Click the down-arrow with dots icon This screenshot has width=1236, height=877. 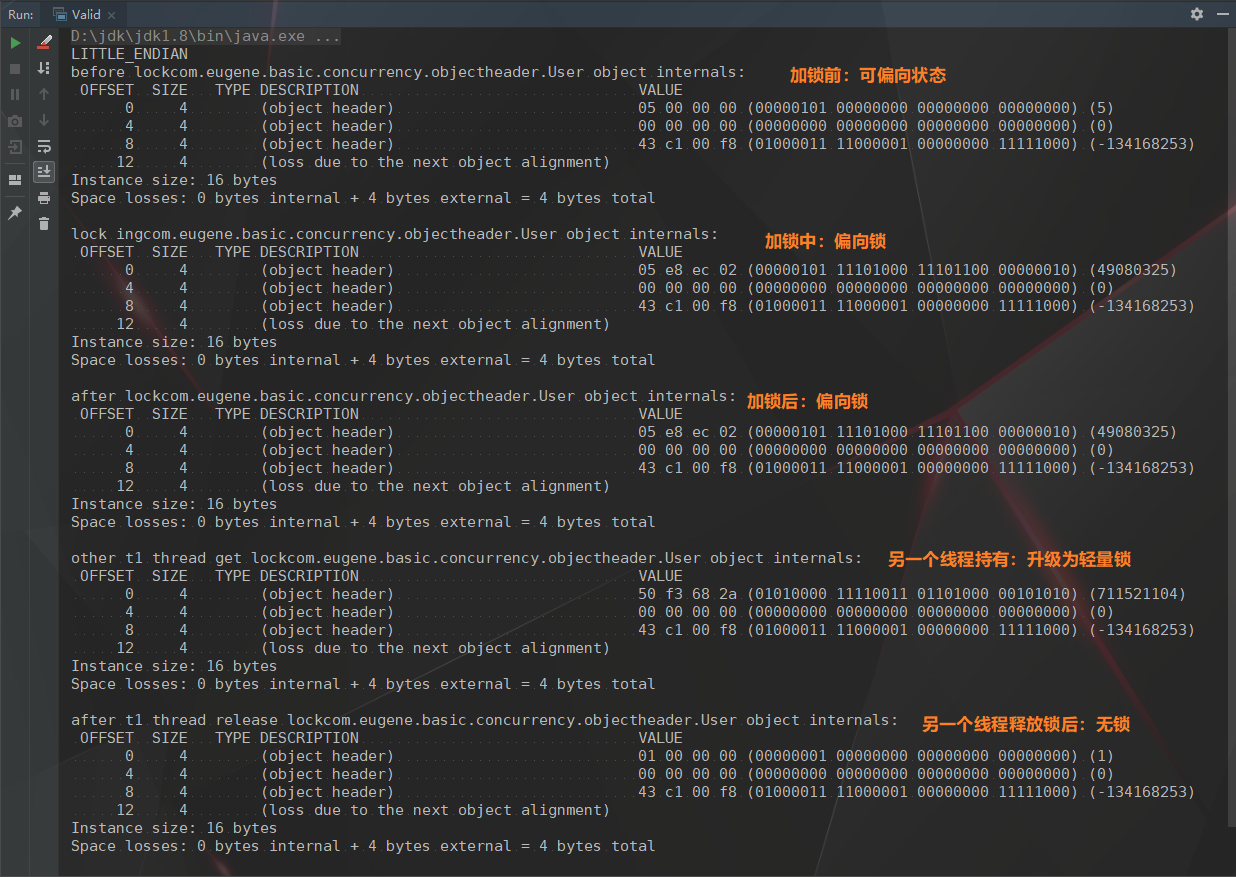click(x=44, y=68)
